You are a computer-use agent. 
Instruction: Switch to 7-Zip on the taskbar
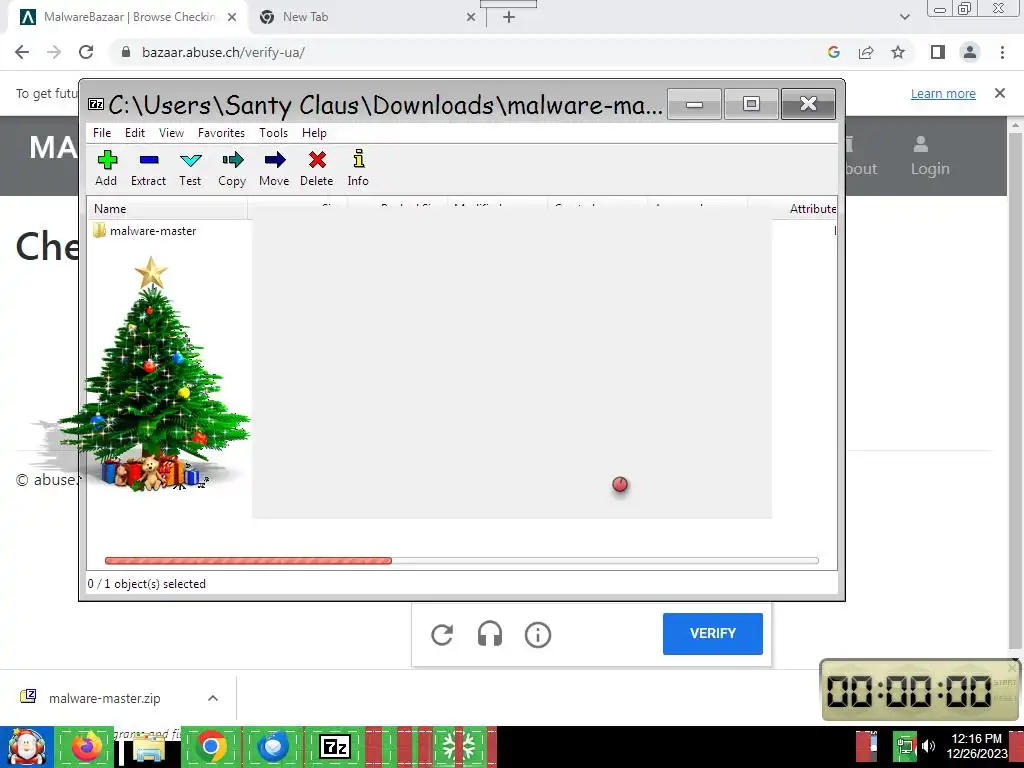point(335,747)
